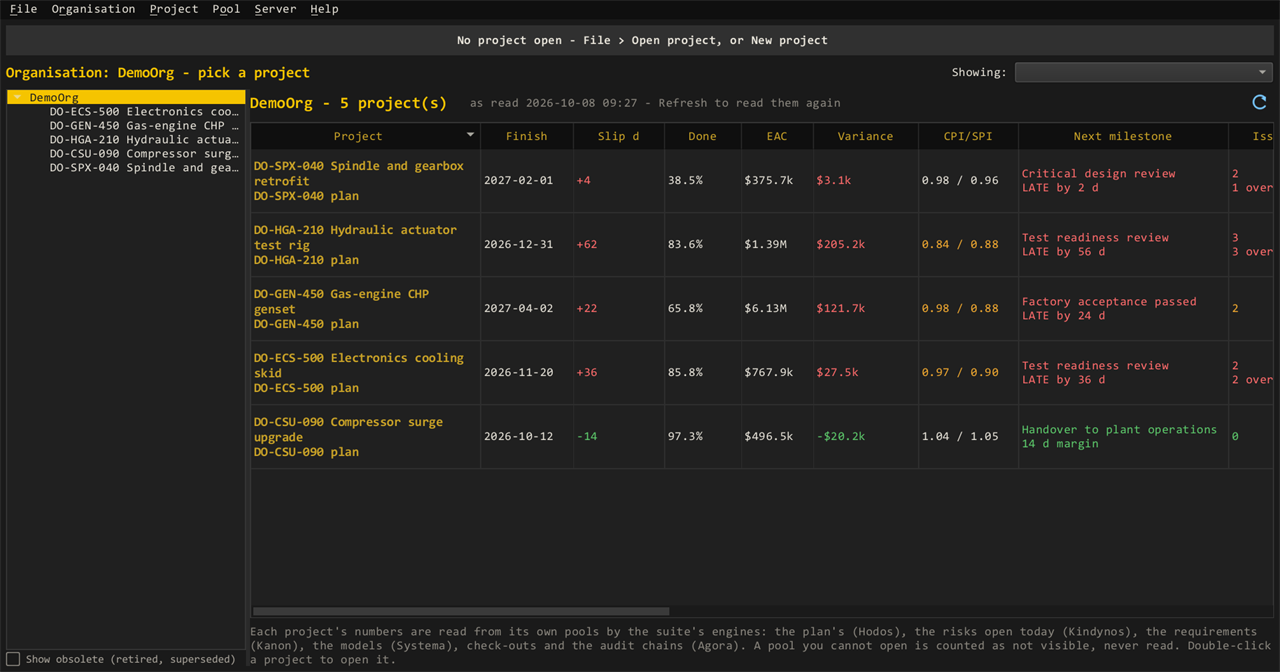Click finish date 2026-12-31
The height and width of the screenshot is (672, 1280).
[518, 245]
